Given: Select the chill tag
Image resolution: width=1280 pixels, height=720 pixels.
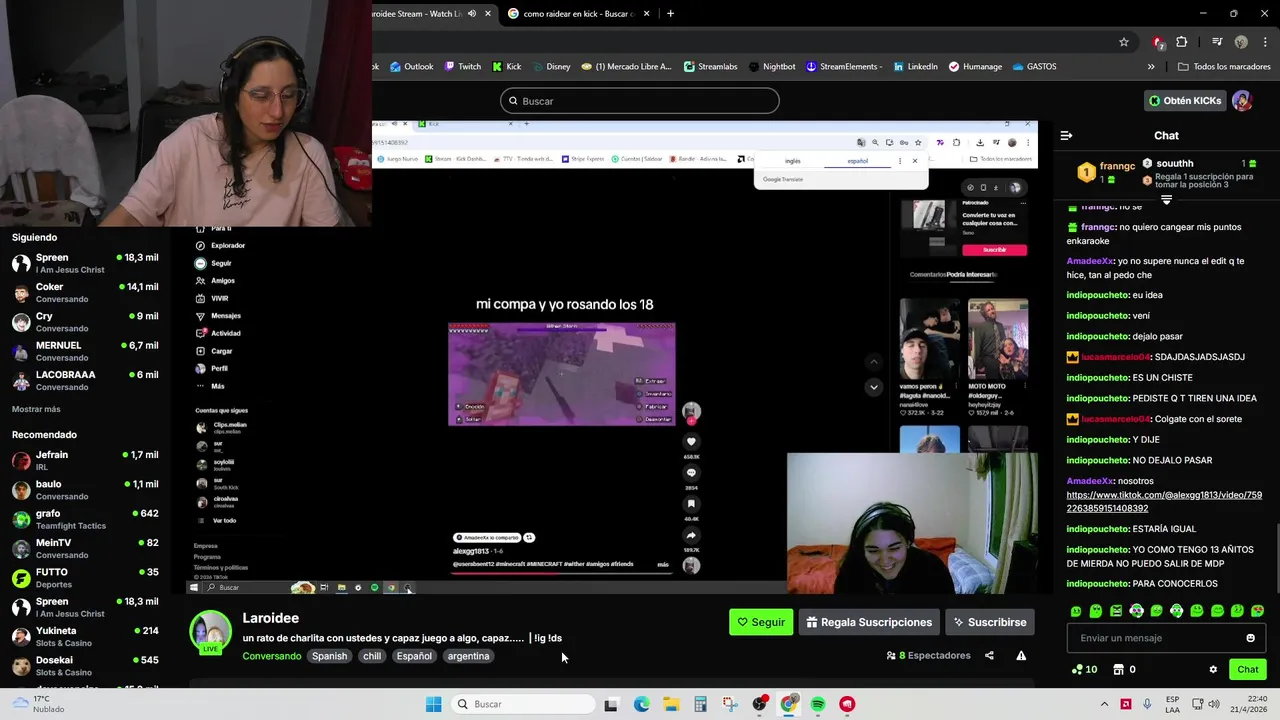Looking at the screenshot, I should 372,656.
